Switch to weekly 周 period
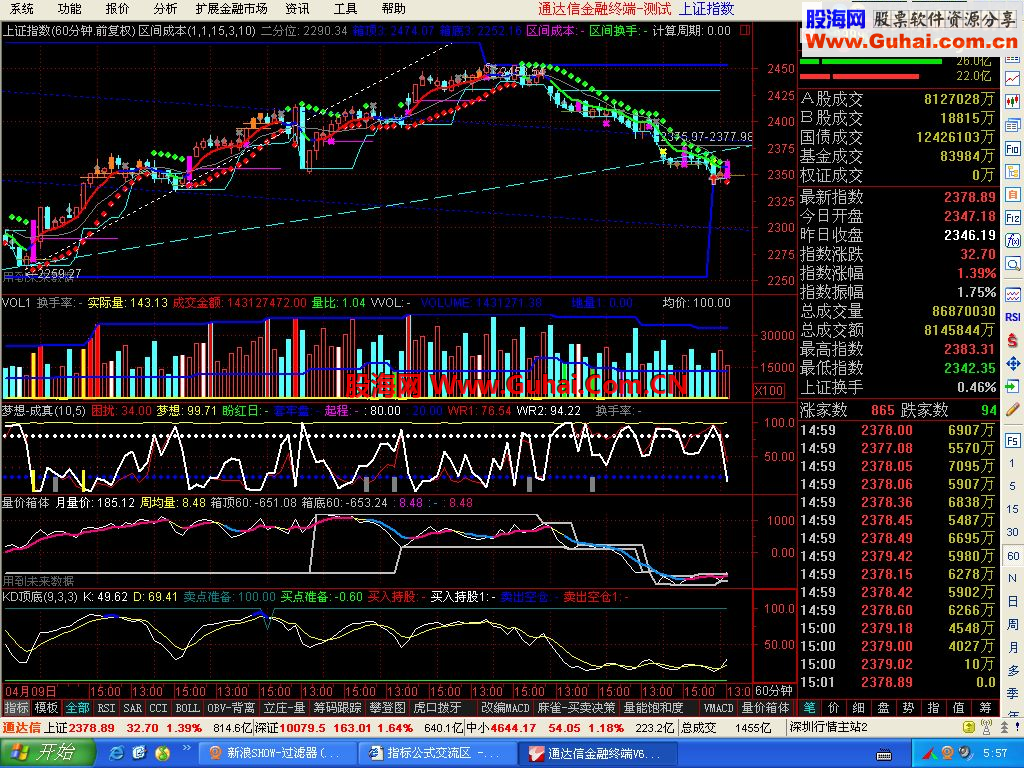The image size is (1024, 768). coord(1013,625)
